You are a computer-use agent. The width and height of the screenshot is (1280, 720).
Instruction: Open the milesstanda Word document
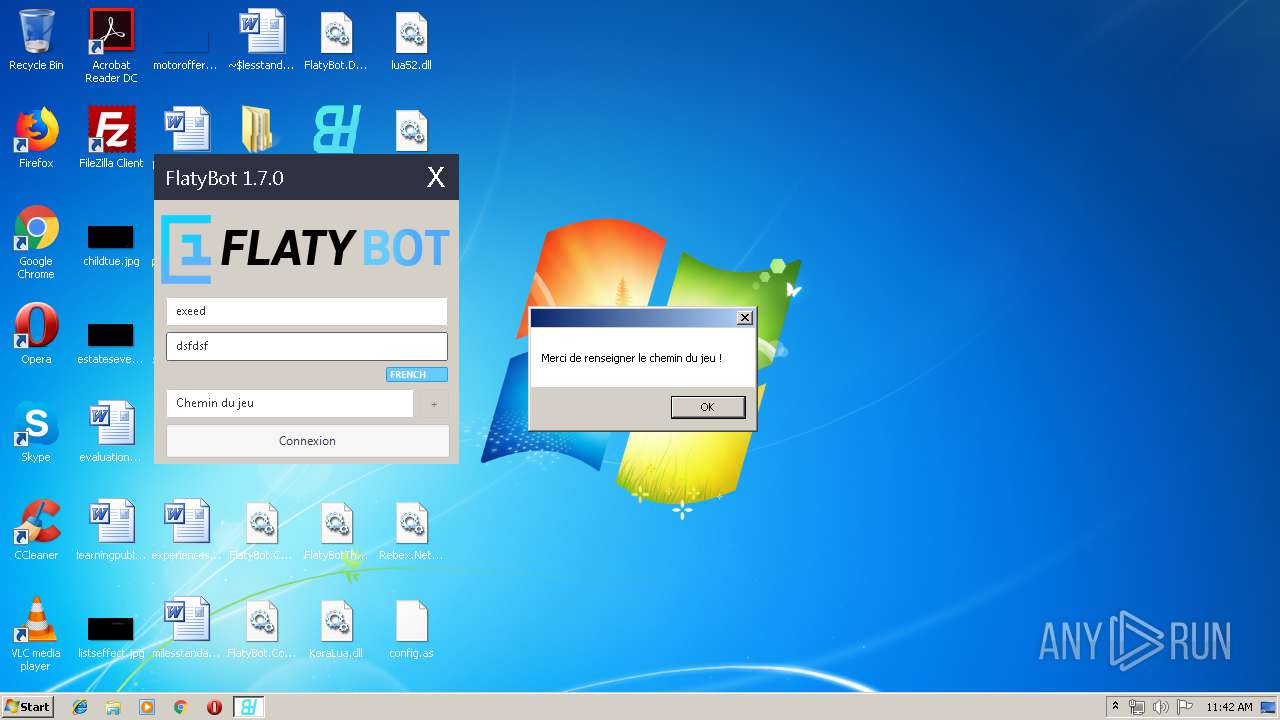(x=186, y=628)
